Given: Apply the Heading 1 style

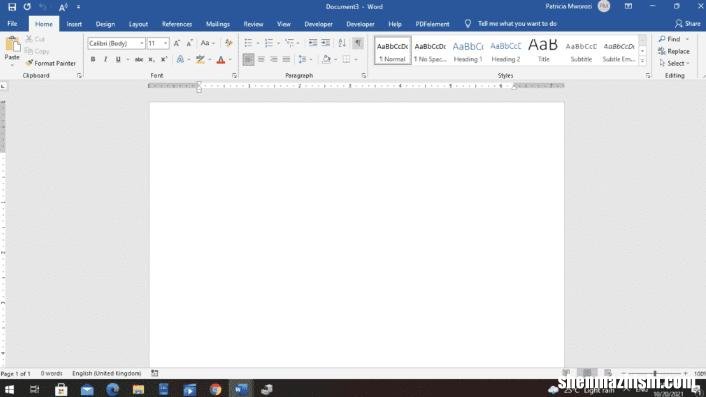Looking at the screenshot, I should [468, 50].
